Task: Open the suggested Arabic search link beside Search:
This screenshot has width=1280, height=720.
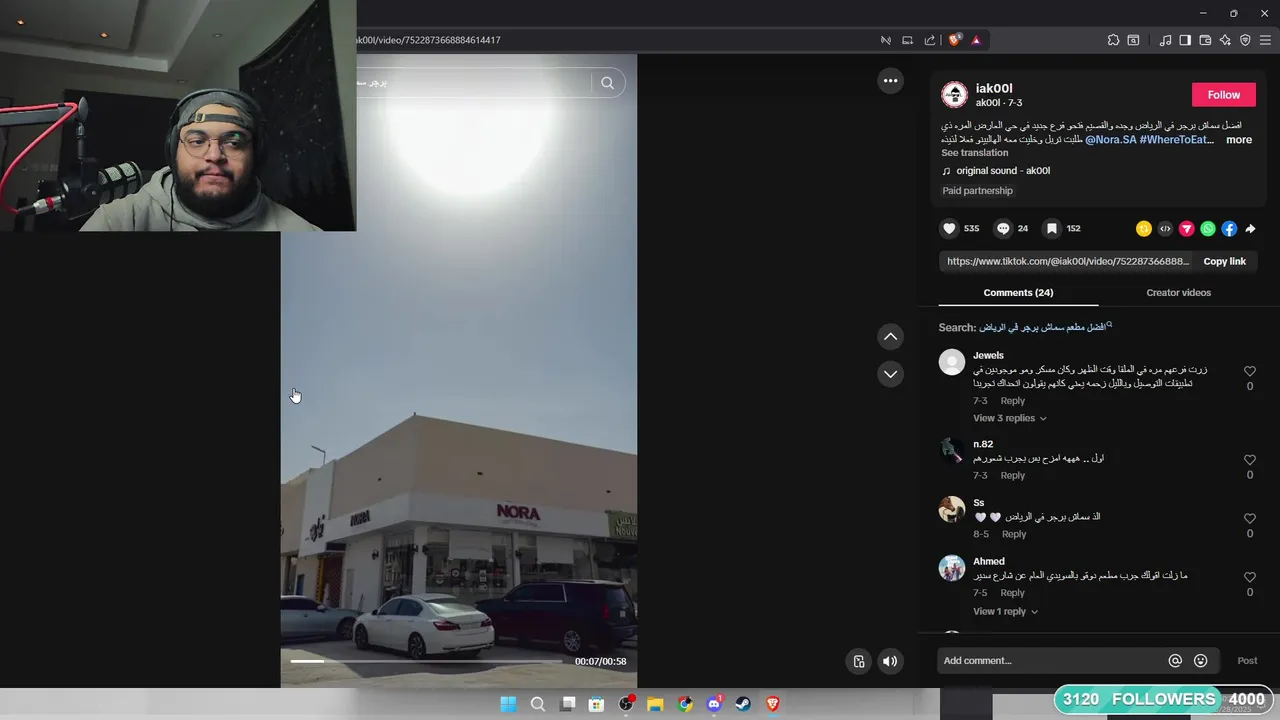Action: click(1044, 328)
